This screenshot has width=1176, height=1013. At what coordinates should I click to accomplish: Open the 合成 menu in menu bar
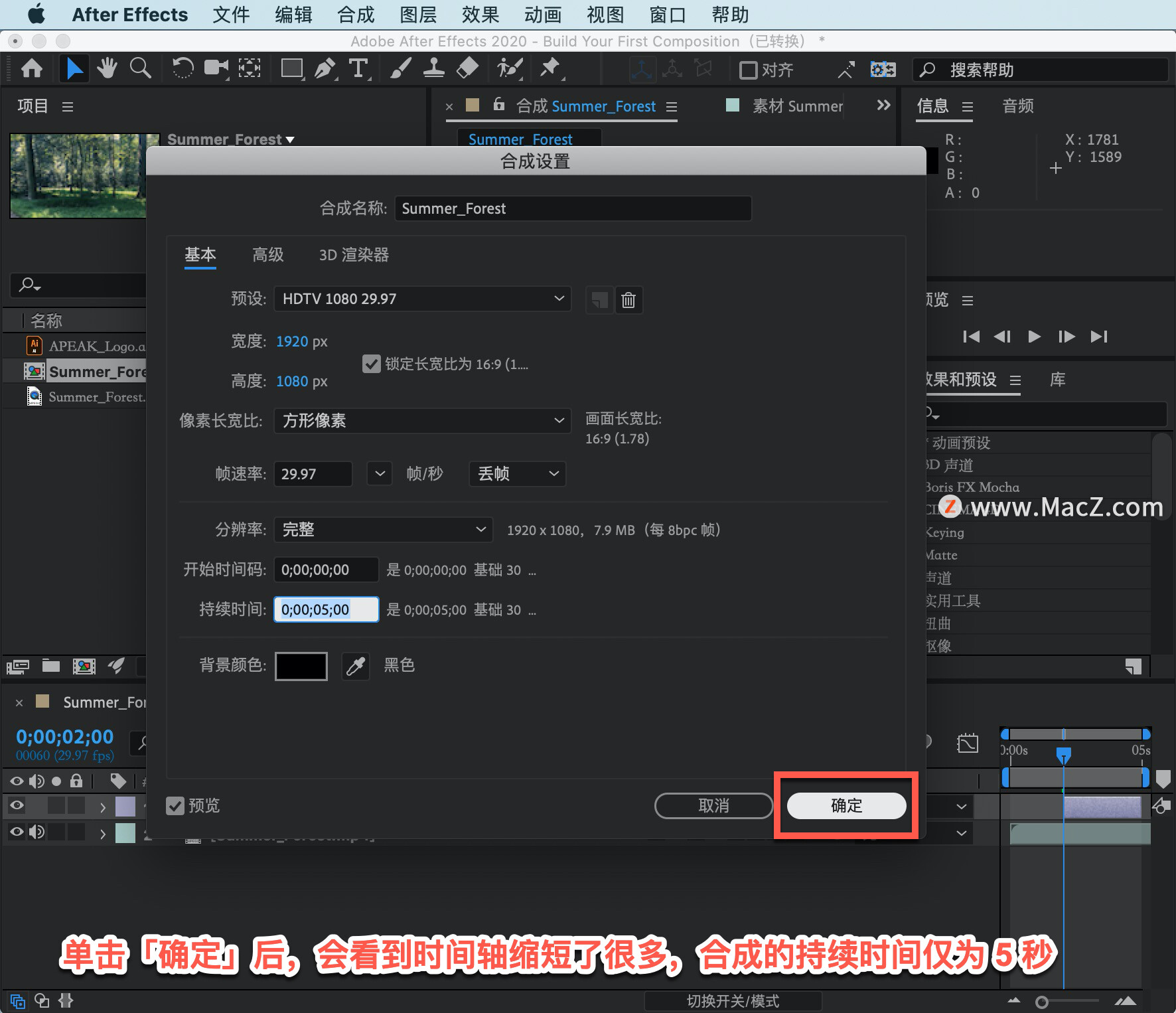click(x=356, y=15)
